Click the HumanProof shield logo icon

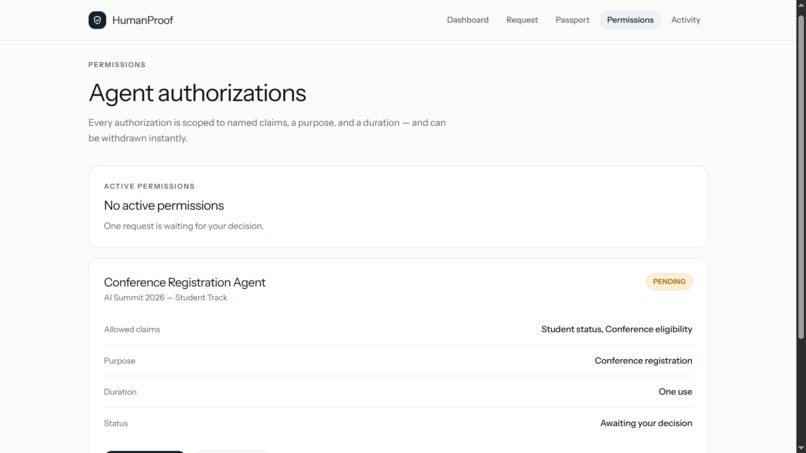pos(97,20)
